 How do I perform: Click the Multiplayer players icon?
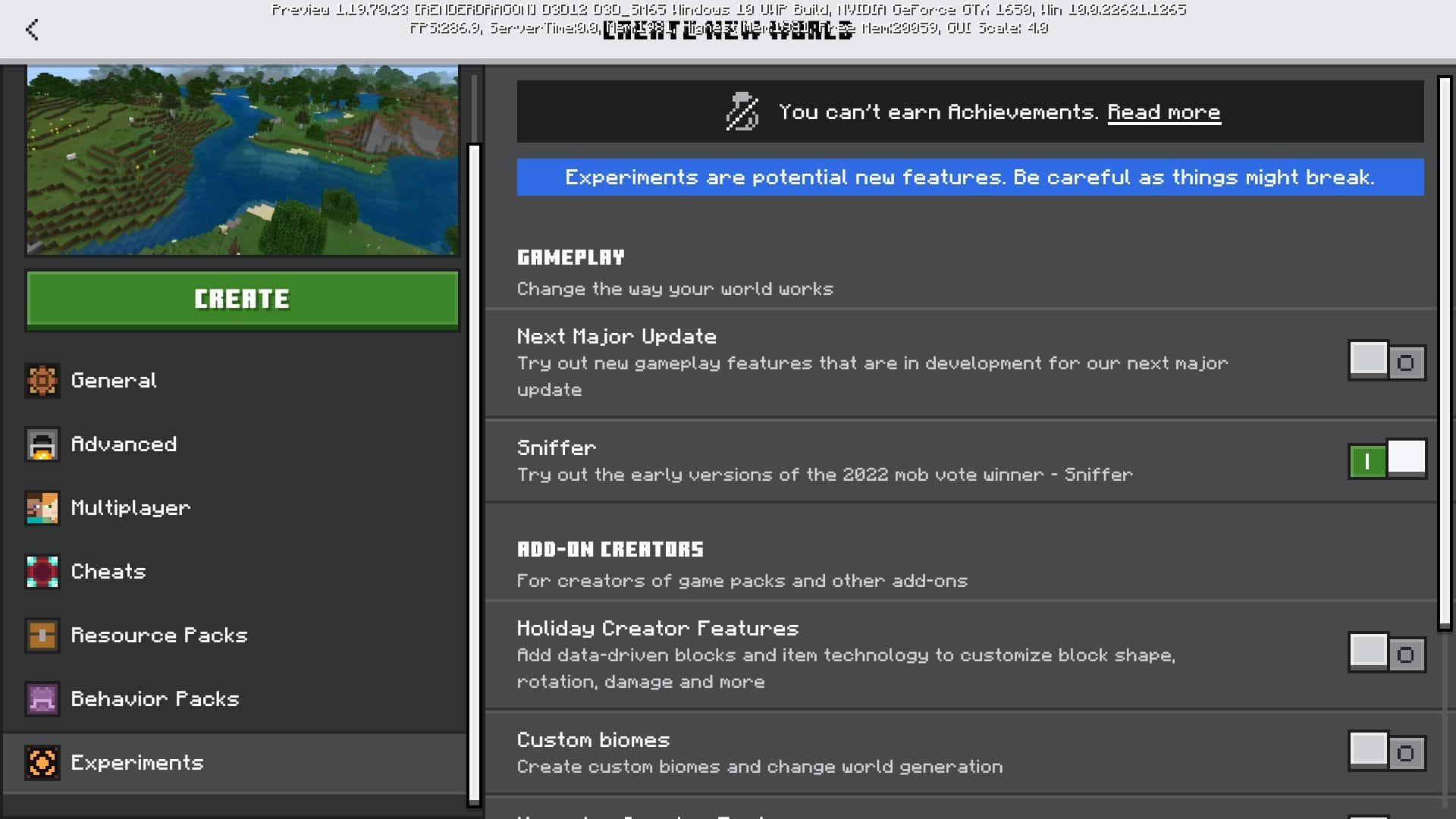(x=43, y=508)
